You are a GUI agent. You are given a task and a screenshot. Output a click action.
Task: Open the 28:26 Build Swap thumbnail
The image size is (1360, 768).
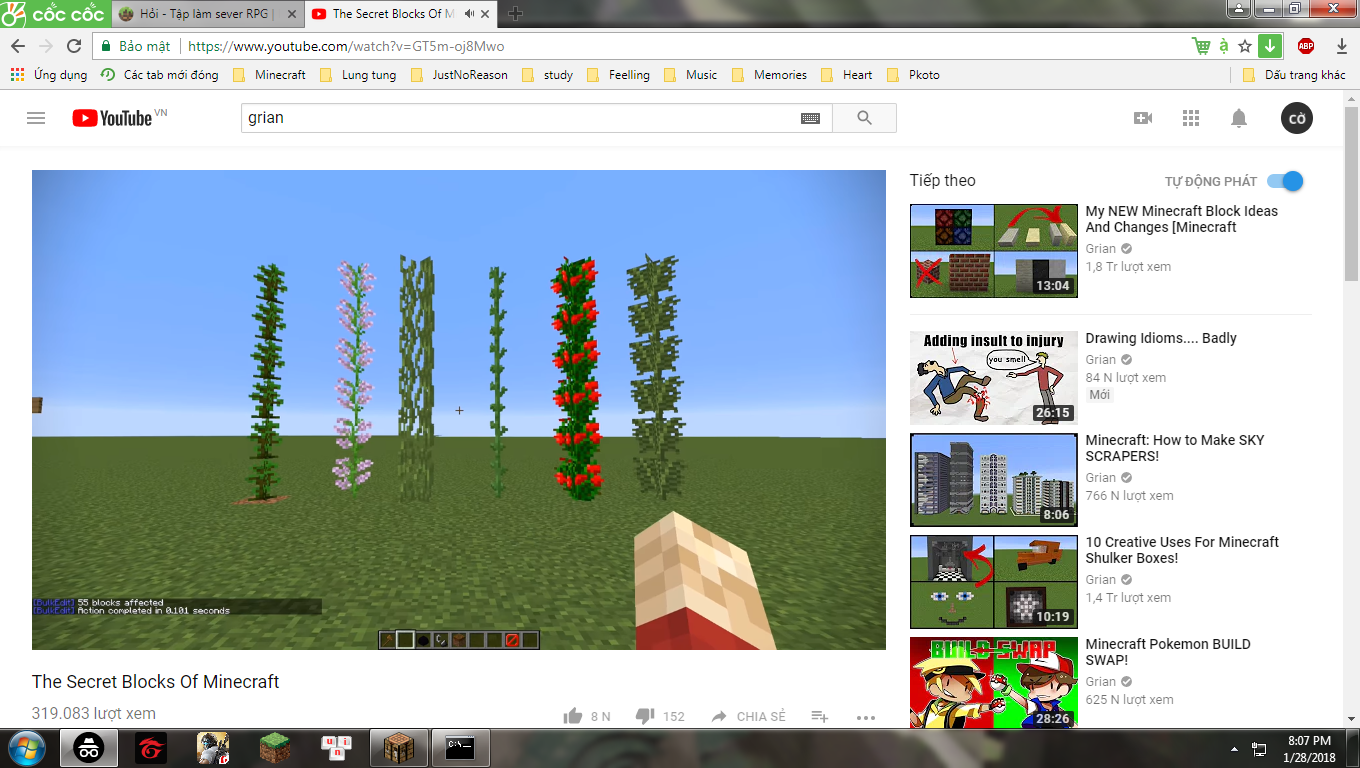click(994, 682)
